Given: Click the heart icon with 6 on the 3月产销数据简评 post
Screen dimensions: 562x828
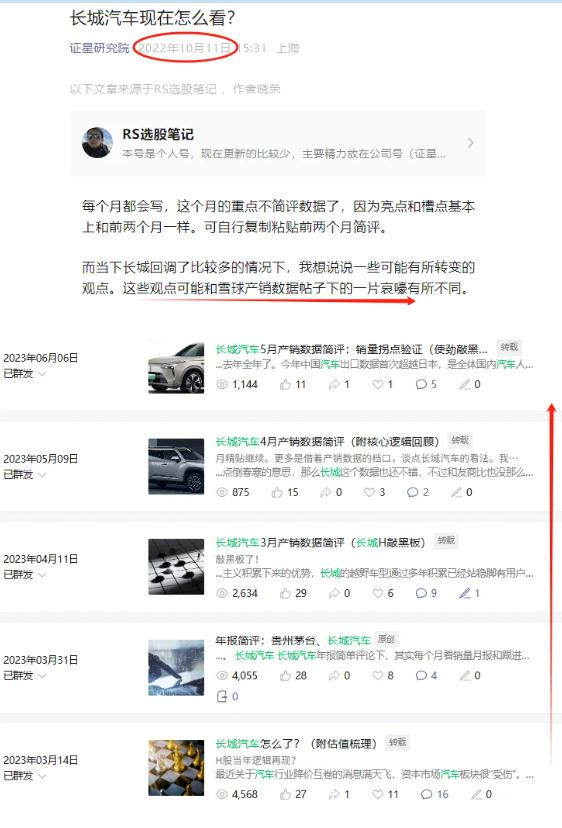Looking at the screenshot, I should coord(378,593).
